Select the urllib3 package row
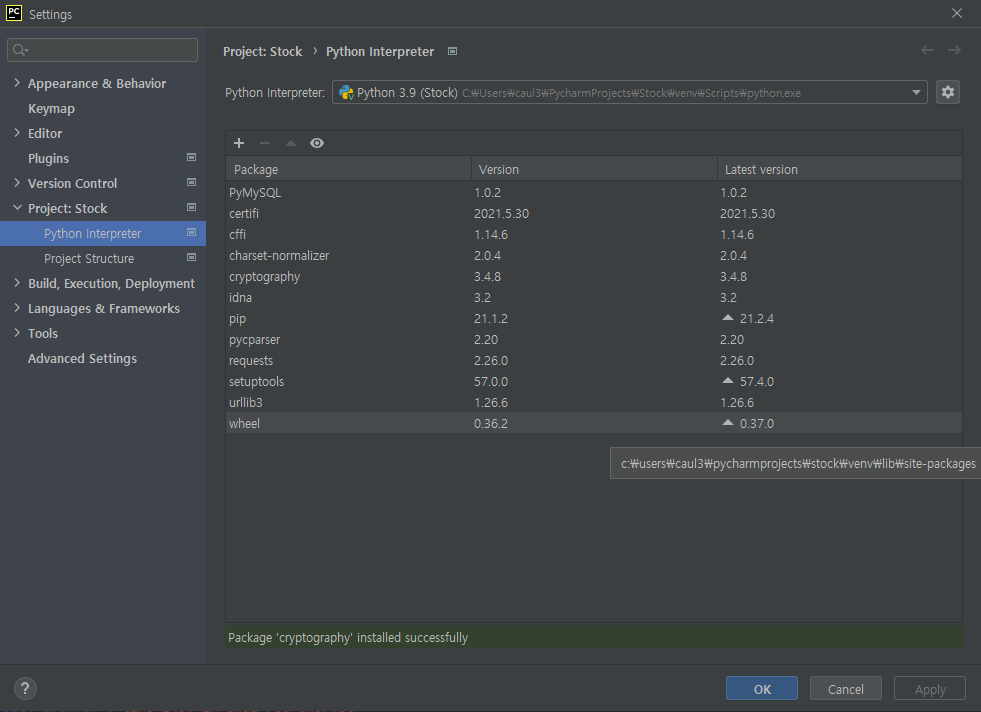Viewport: 981px width, 712px height. (594, 402)
